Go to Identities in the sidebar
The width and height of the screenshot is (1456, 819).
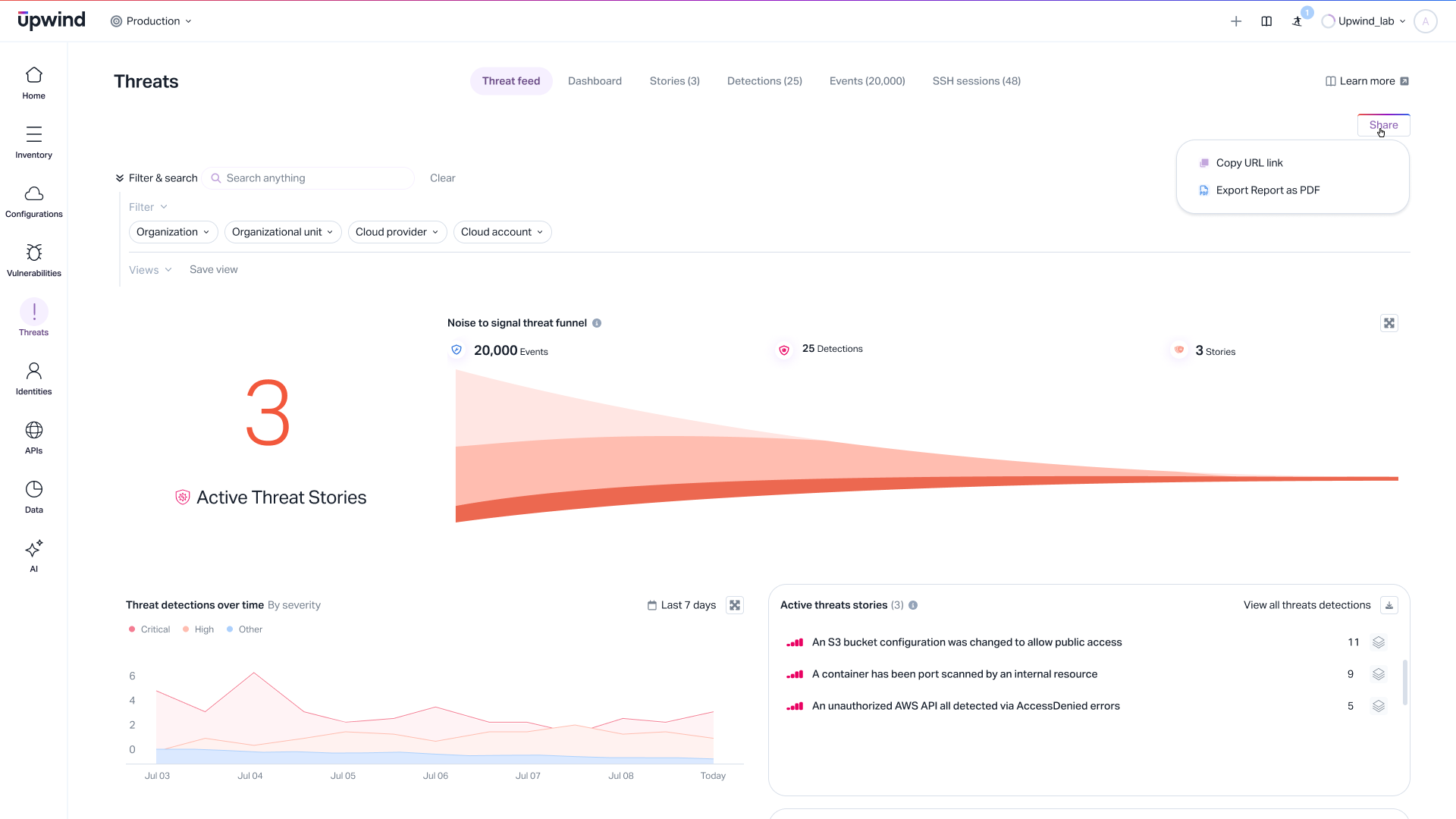coord(33,378)
